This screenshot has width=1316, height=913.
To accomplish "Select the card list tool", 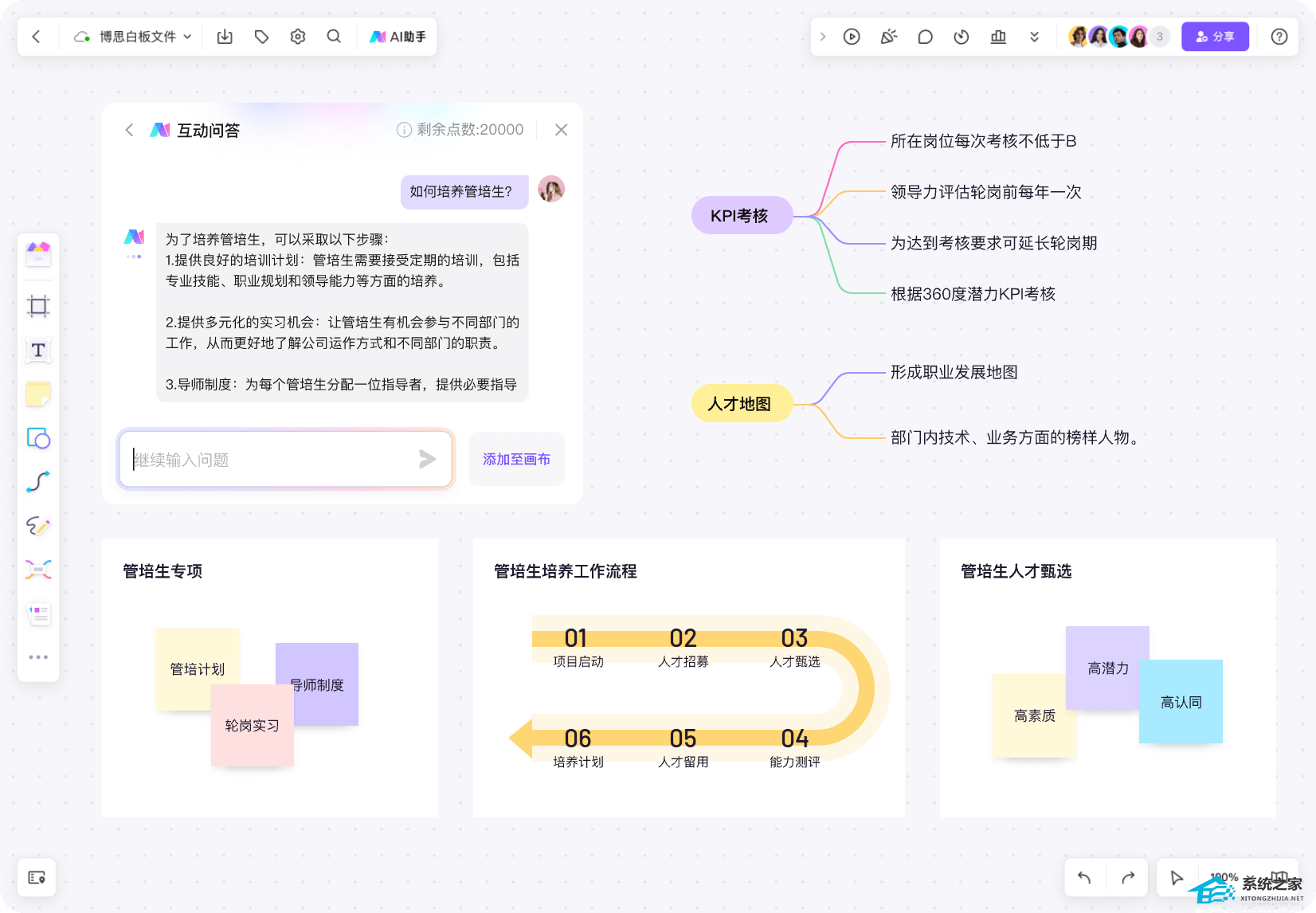I will click(x=38, y=613).
